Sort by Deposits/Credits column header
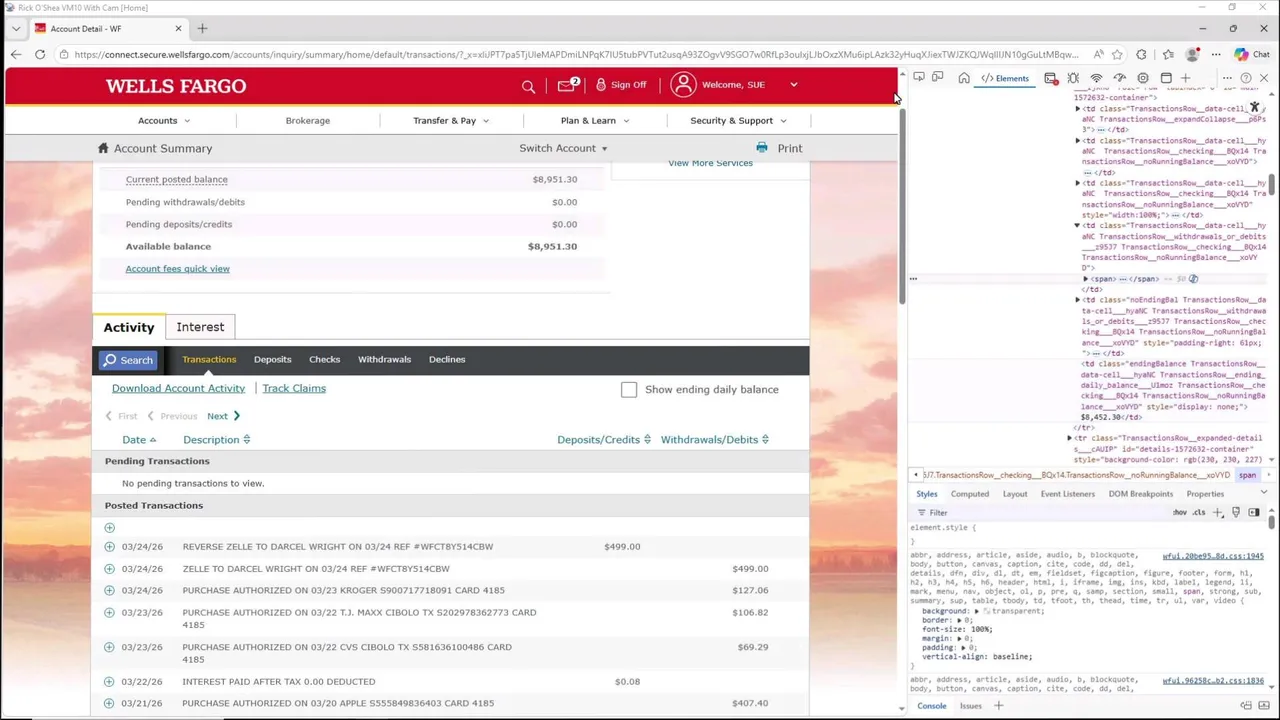Viewport: 1280px width, 720px height. click(604, 440)
